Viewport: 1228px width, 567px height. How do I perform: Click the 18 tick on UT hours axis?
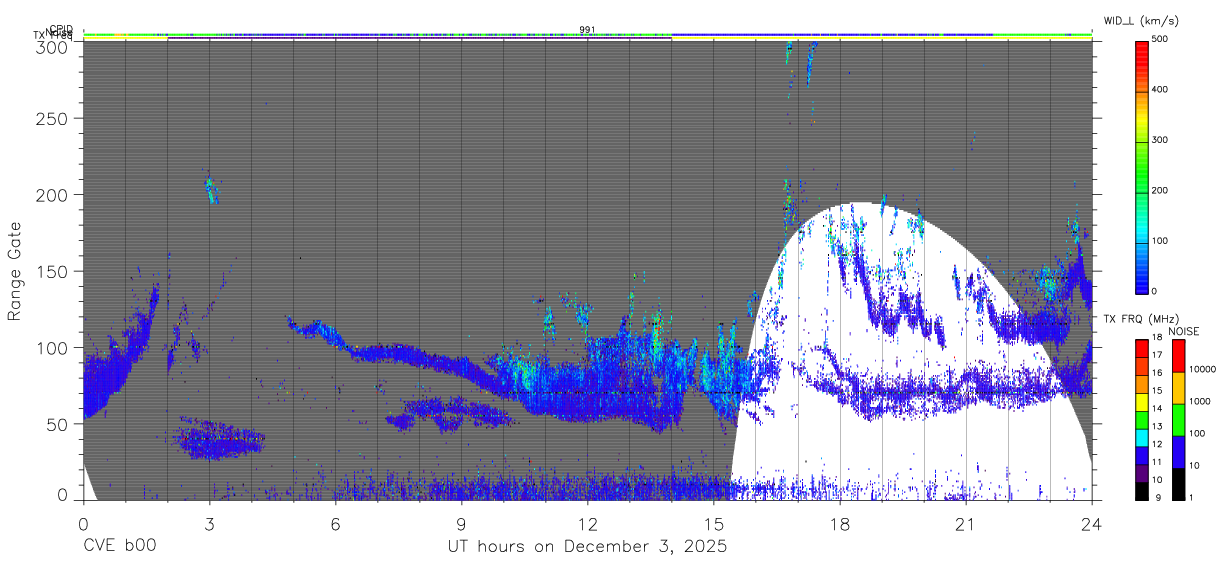point(840,523)
